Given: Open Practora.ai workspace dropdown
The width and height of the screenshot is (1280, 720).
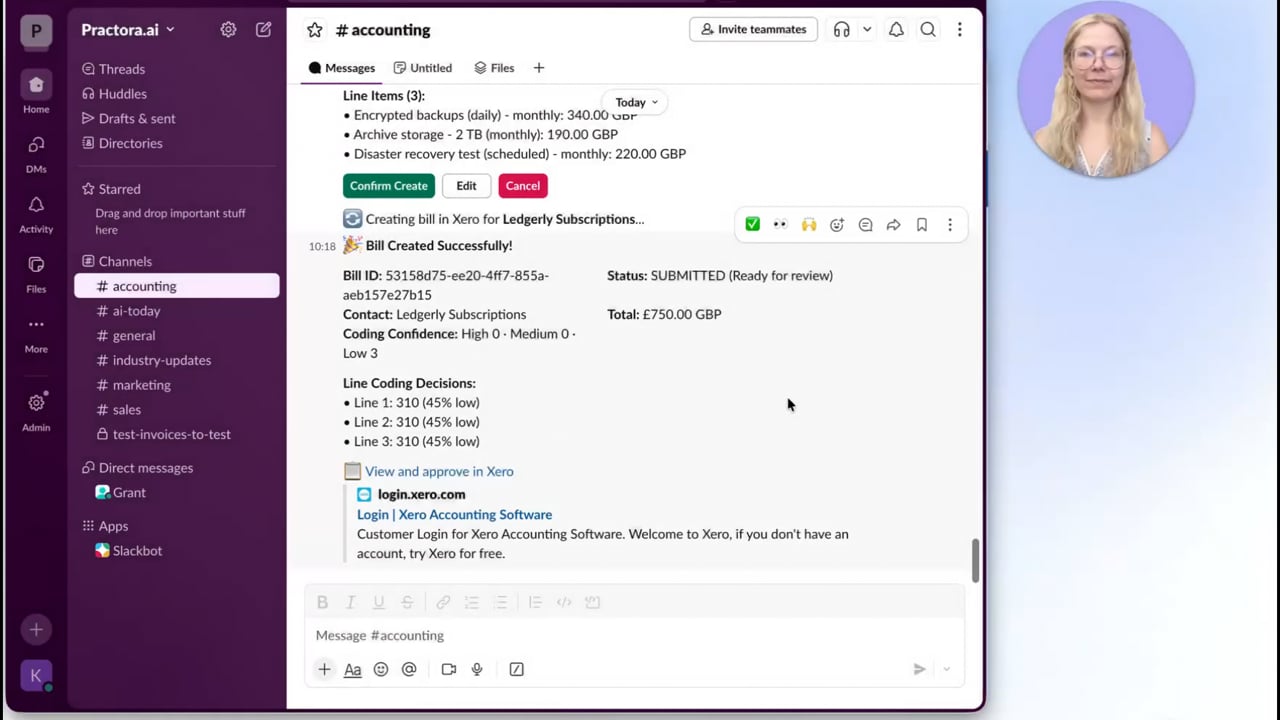Looking at the screenshot, I should point(128,30).
